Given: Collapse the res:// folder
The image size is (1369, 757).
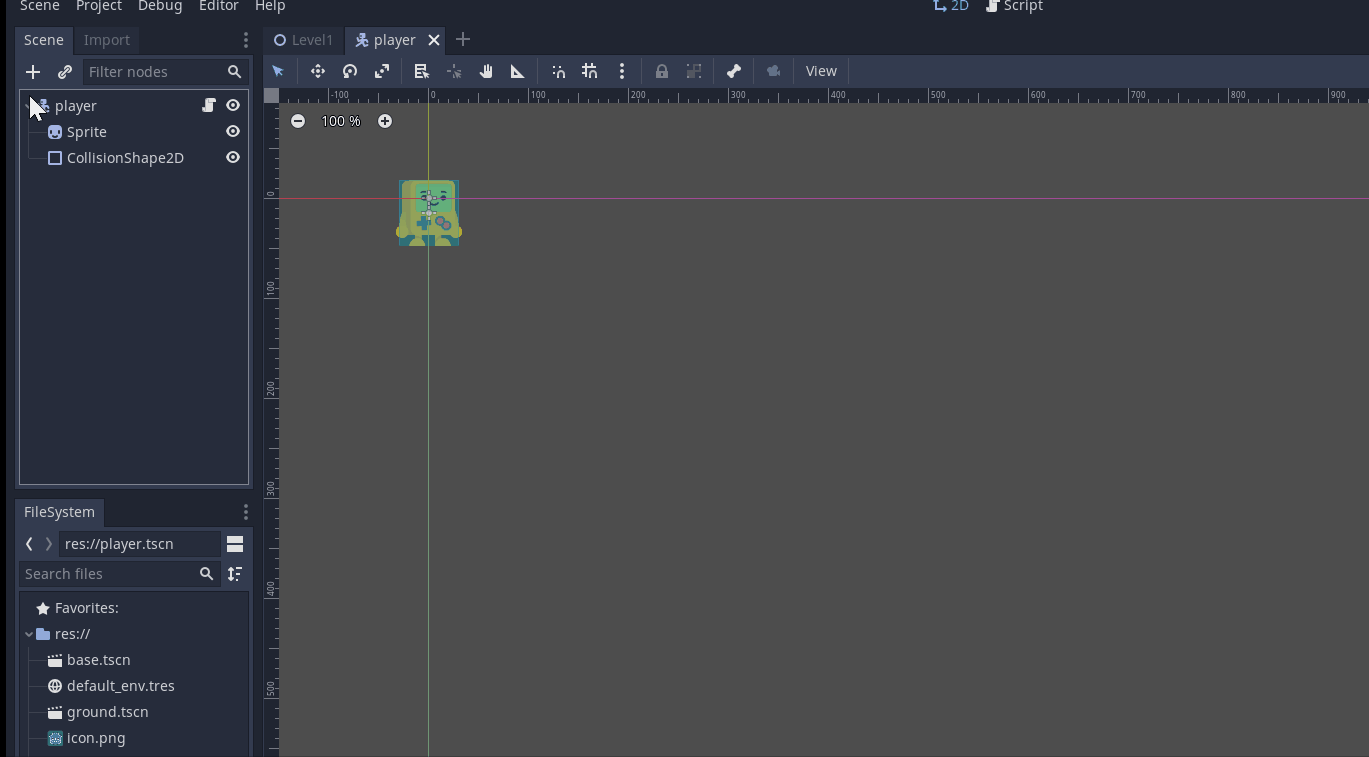Looking at the screenshot, I should 28,634.
